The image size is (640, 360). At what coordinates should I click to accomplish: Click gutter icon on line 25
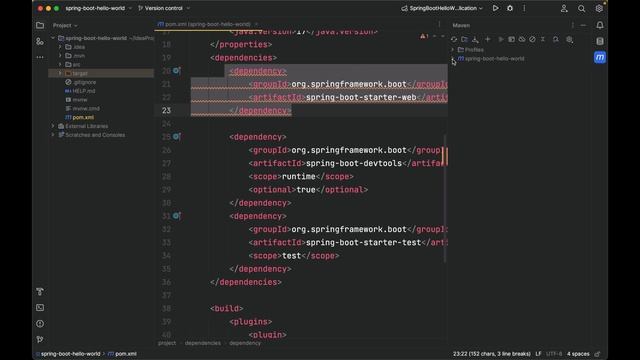pos(177,137)
